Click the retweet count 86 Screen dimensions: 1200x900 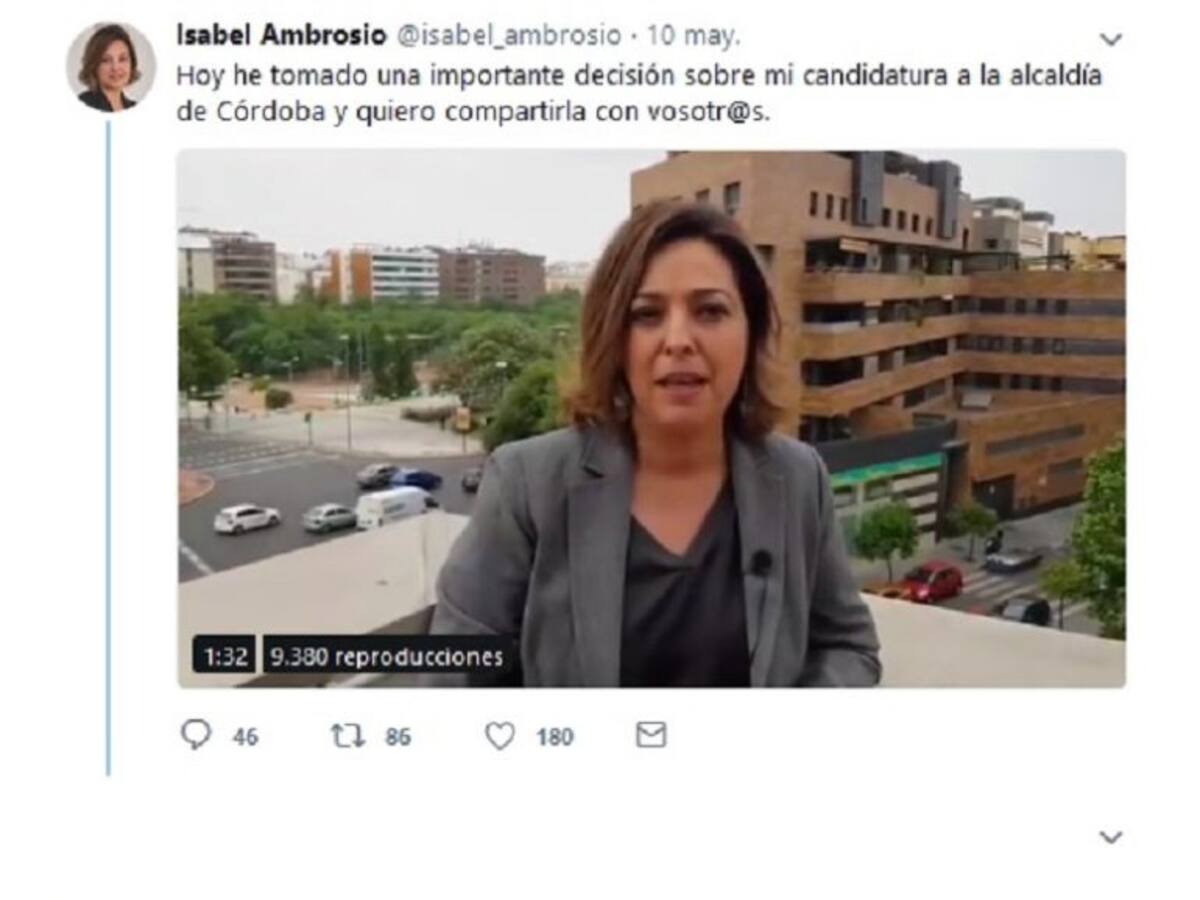[398, 738]
